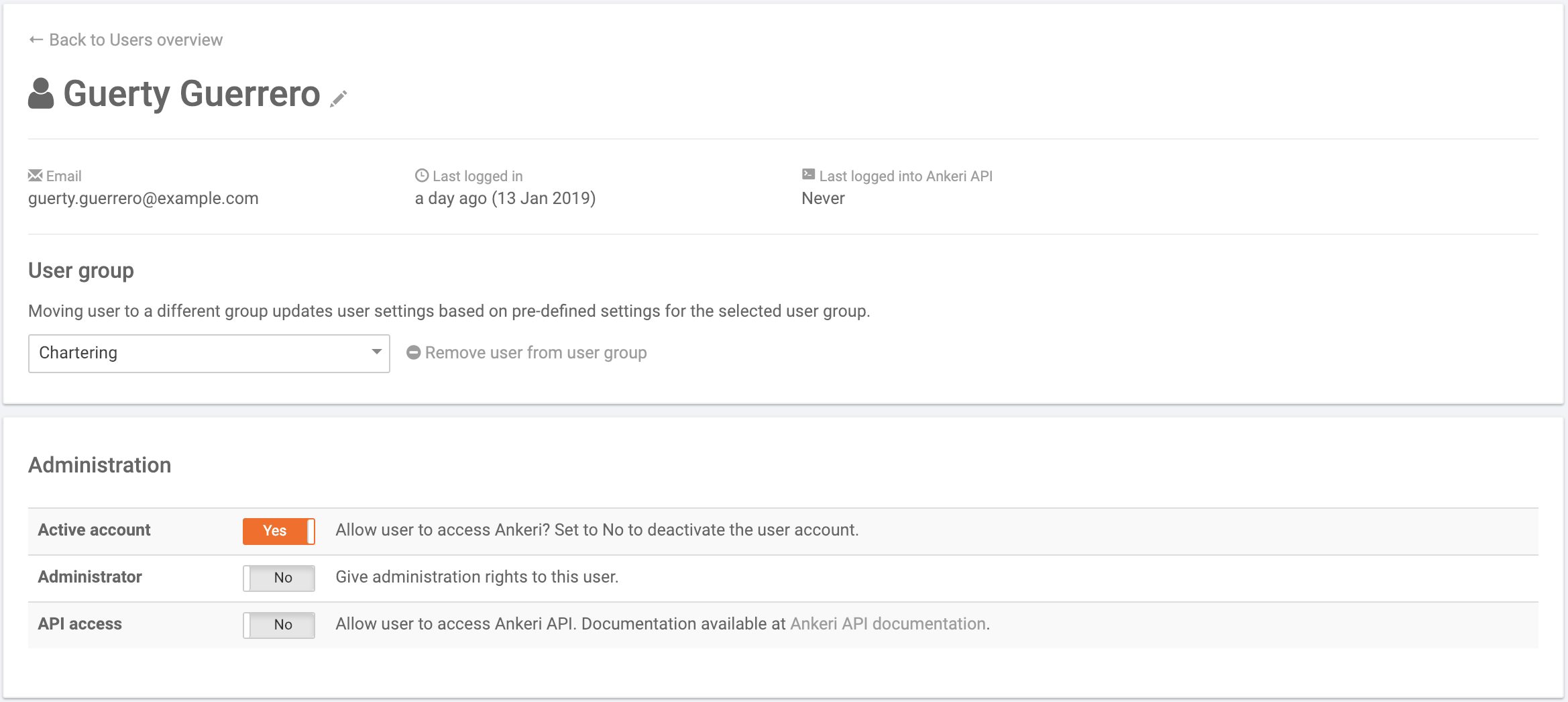
Task: Click the email envelope icon
Action: tap(35, 176)
